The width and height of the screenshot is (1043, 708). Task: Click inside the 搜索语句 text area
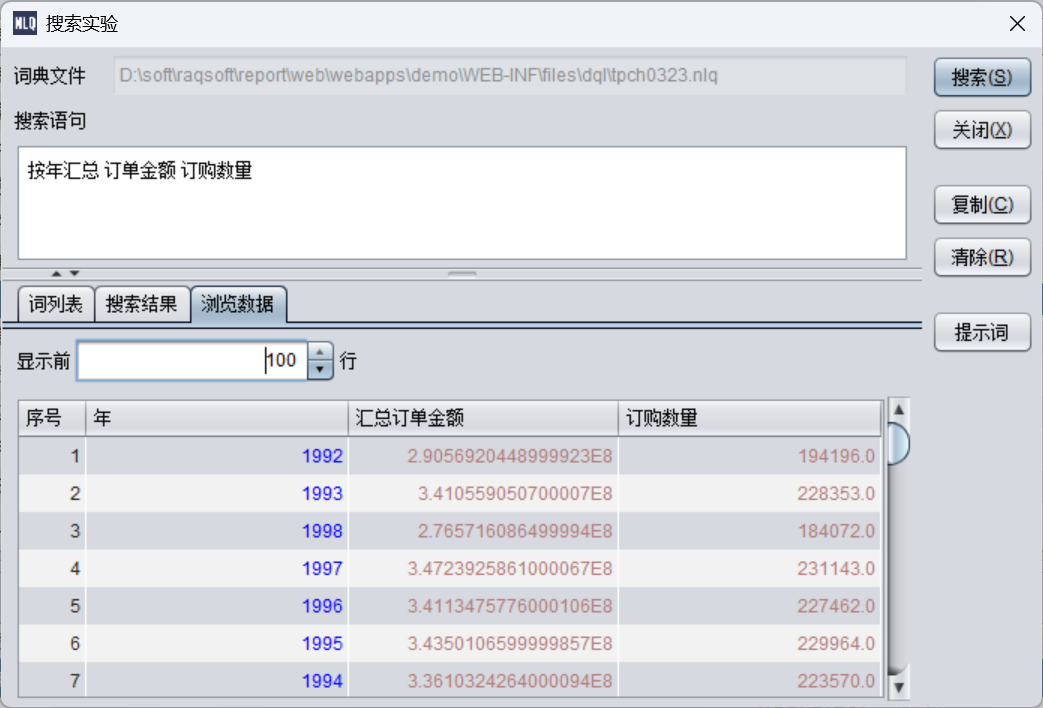(x=462, y=203)
